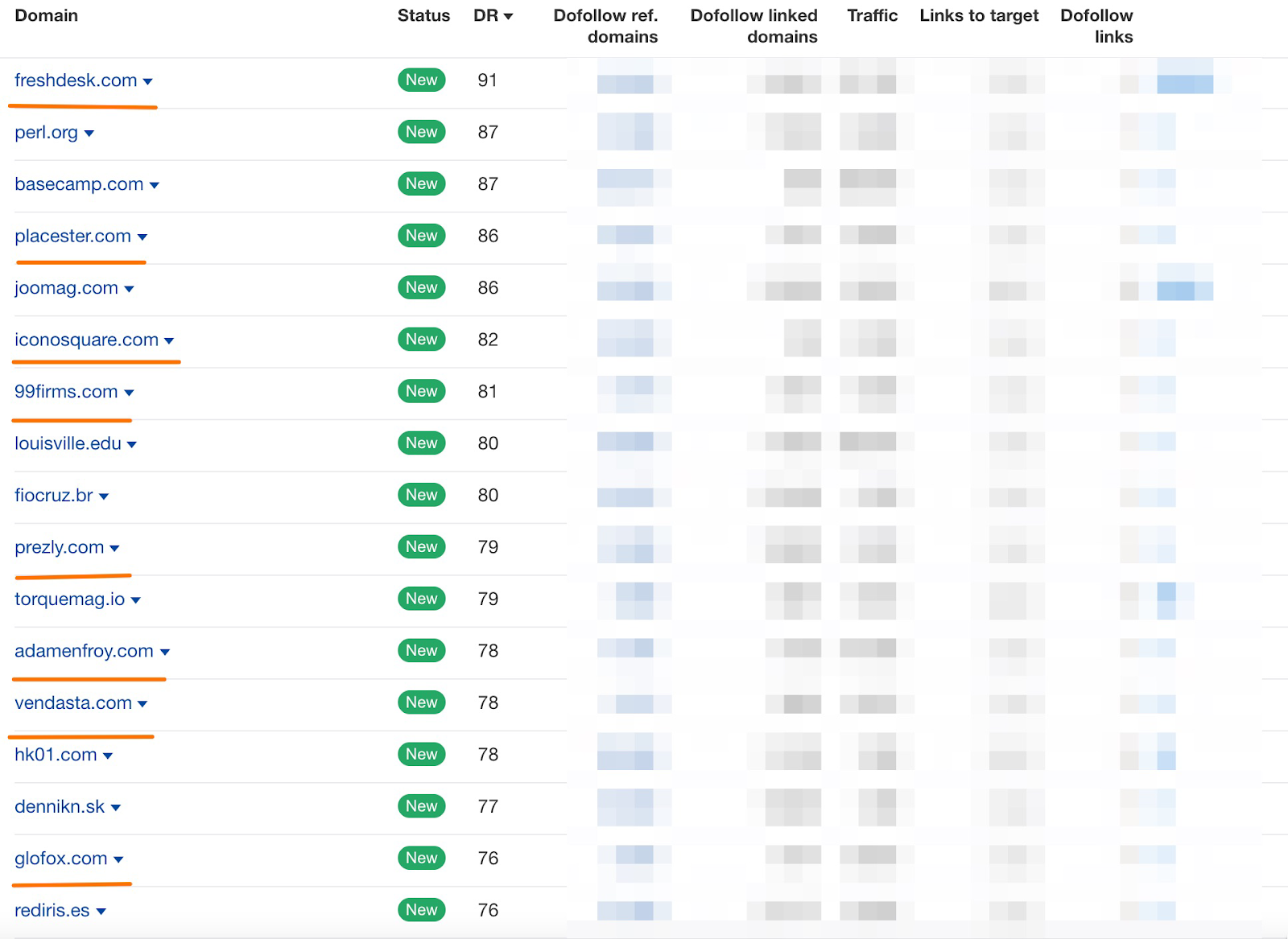
Task: Select the New status badge for dennikn.sk
Action: pyautogui.click(x=422, y=807)
